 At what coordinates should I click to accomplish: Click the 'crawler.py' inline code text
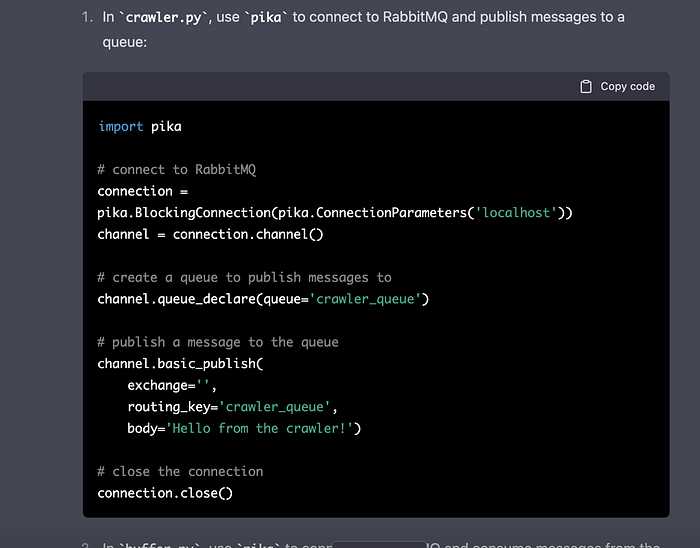click(x=163, y=17)
